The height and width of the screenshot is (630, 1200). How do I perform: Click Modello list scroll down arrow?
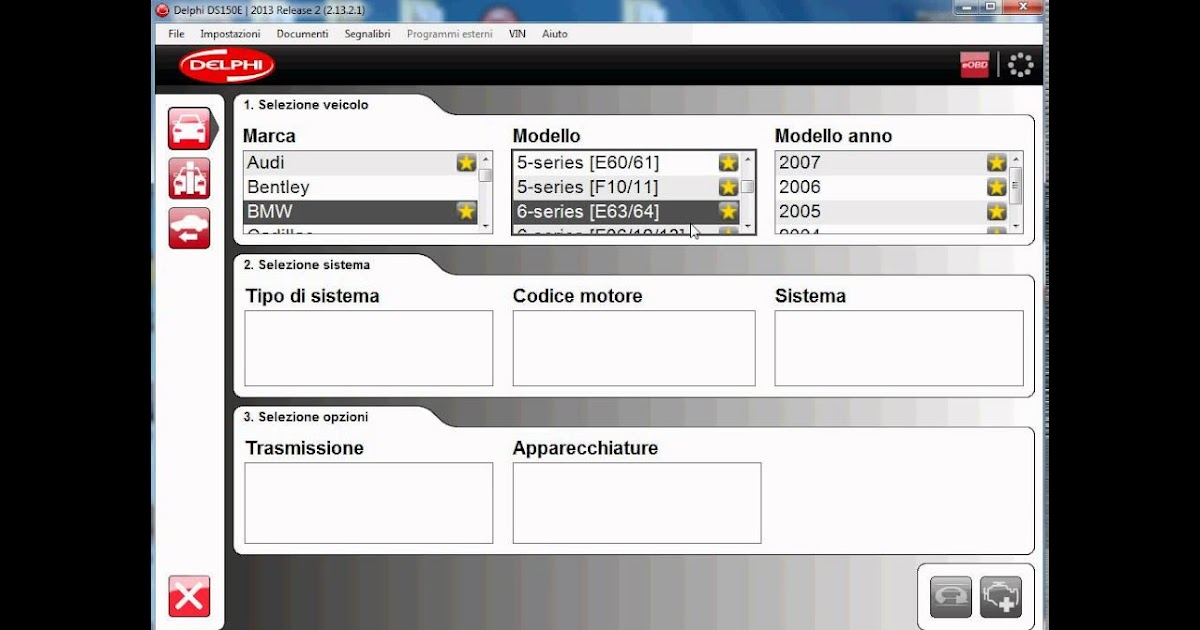[x=748, y=227]
